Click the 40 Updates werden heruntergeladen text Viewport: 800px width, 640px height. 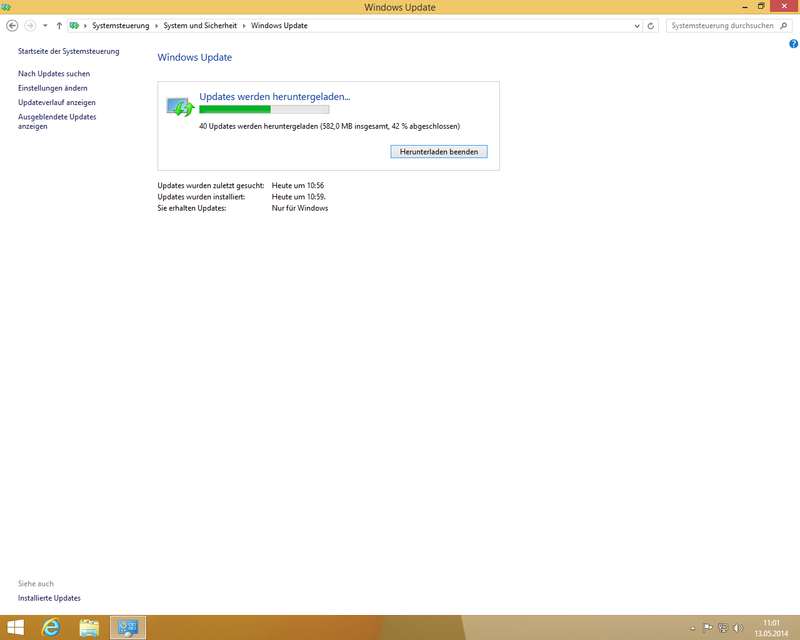(x=329, y=126)
